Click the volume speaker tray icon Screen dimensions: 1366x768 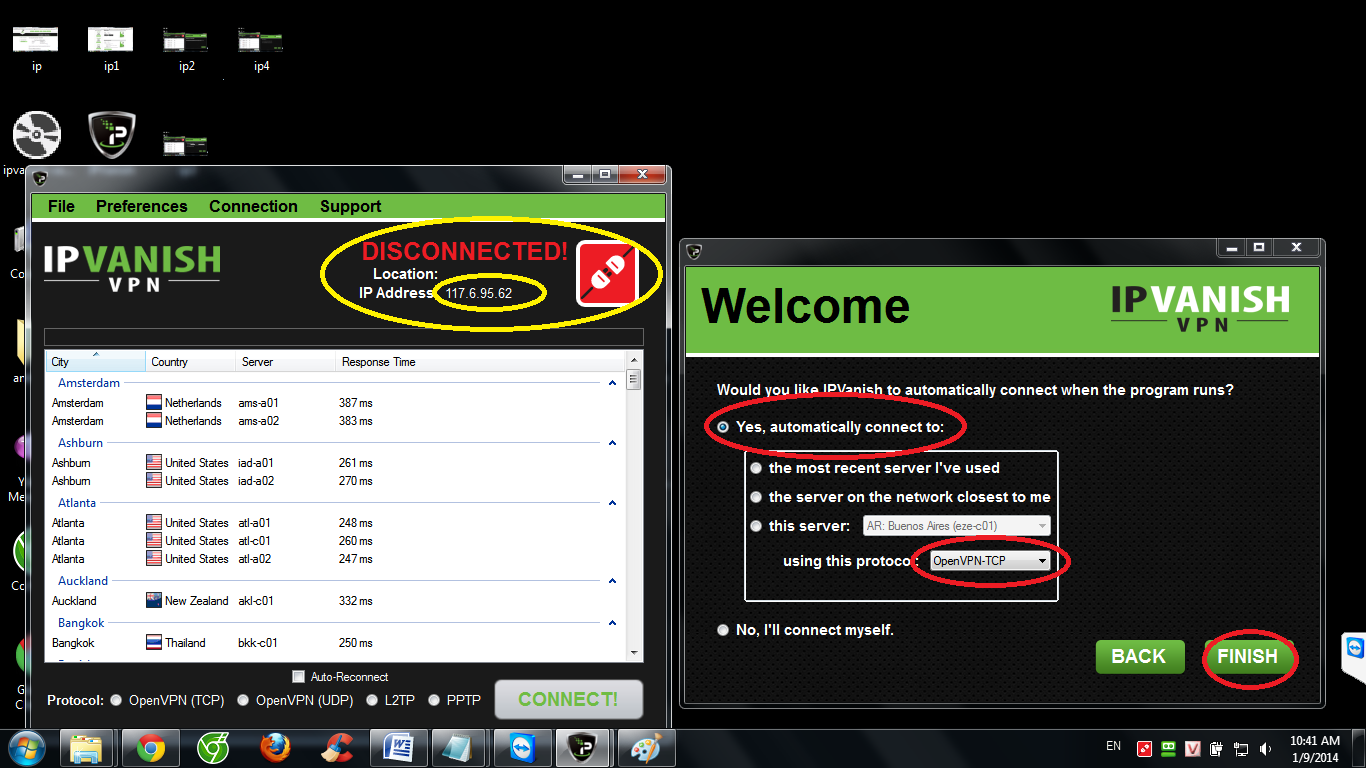coord(1265,748)
